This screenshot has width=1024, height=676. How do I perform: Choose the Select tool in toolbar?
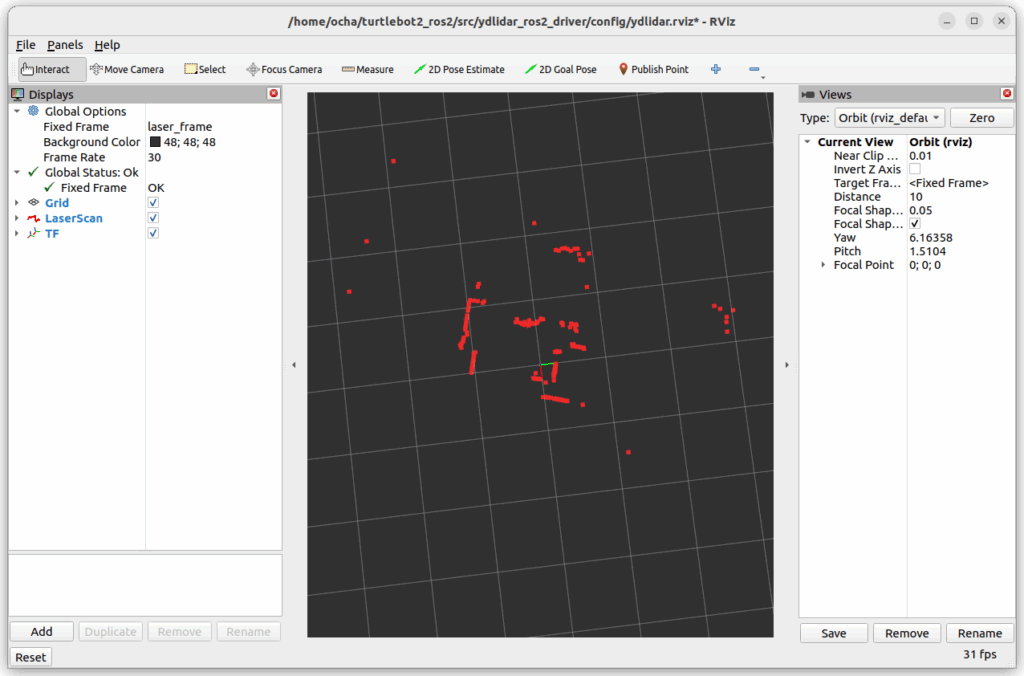[205, 69]
